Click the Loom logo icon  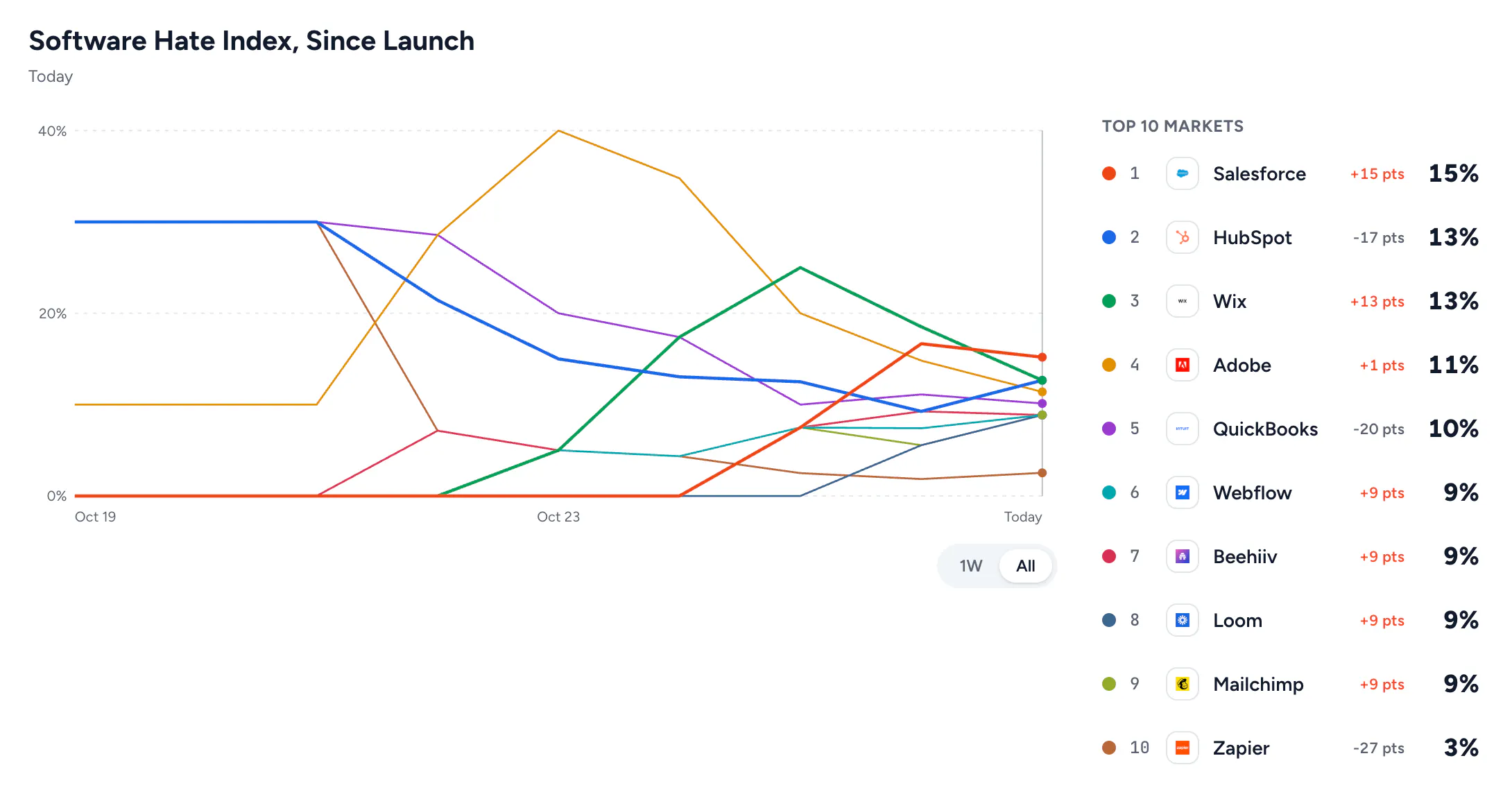coord(1183,620)
